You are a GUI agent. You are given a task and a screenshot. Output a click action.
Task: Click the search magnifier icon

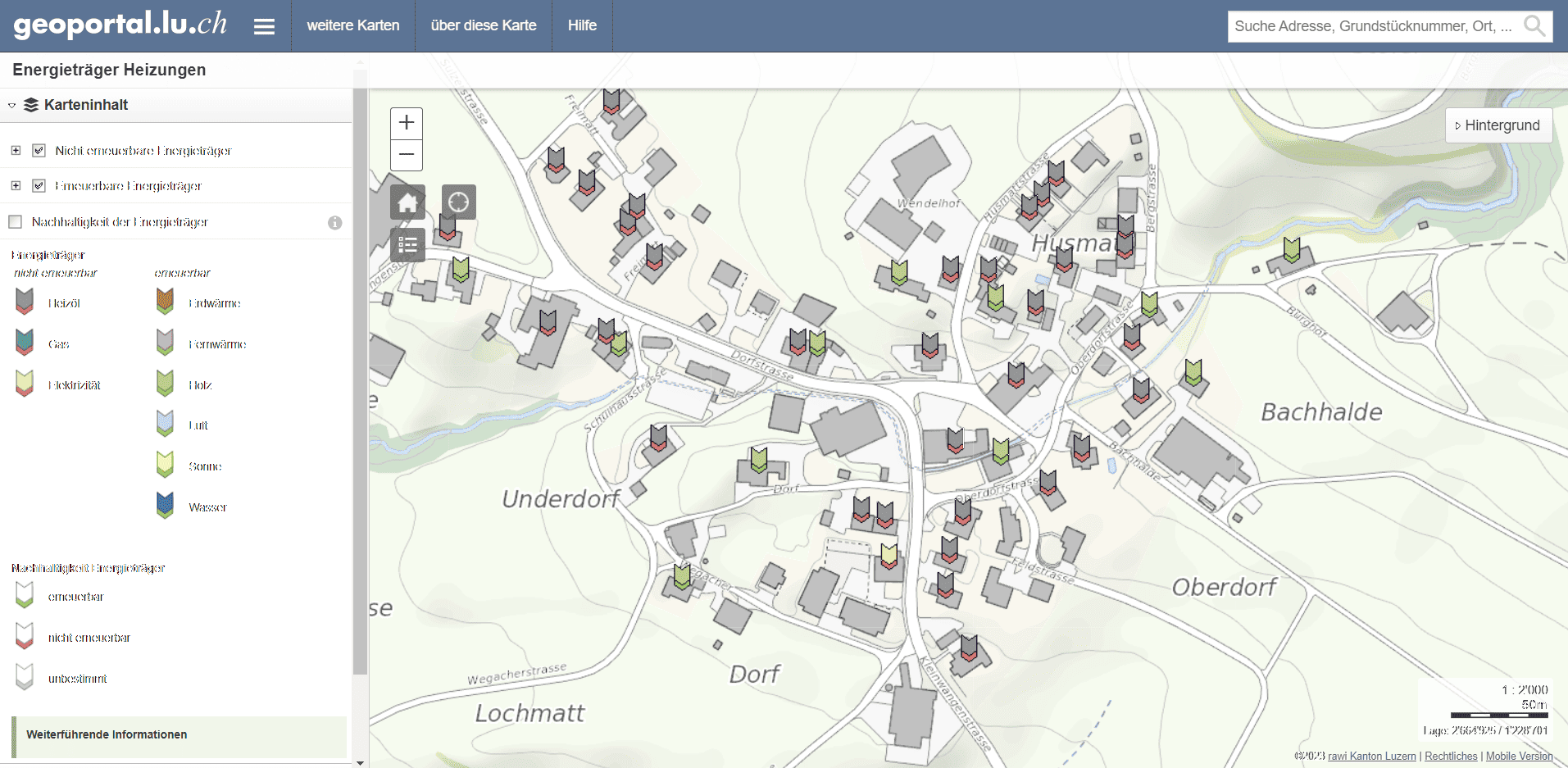pos(1534,26)
